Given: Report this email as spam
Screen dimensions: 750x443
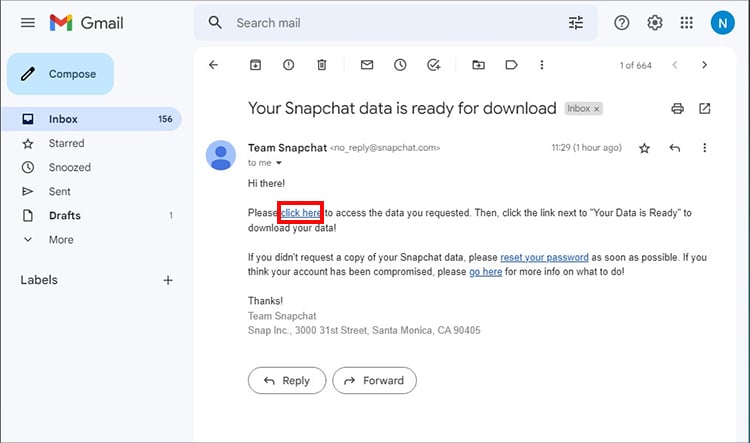Looking at the screenshot, I should (x=289, y=65).
